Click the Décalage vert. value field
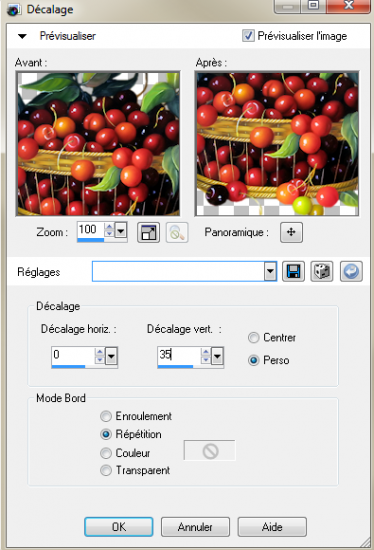Screen dimensions: 374x550 [x=179, y=355]
